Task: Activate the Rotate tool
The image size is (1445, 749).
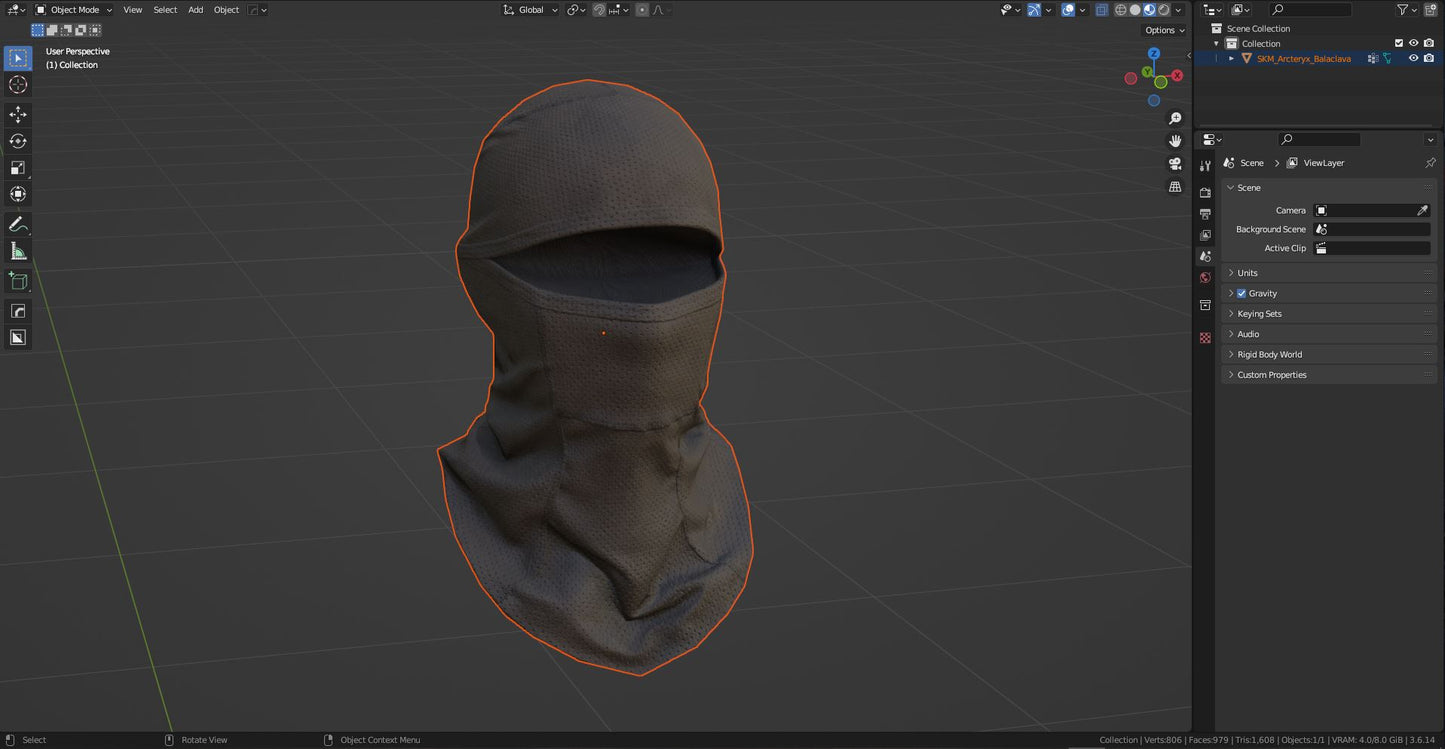Action: pos(18,140)
